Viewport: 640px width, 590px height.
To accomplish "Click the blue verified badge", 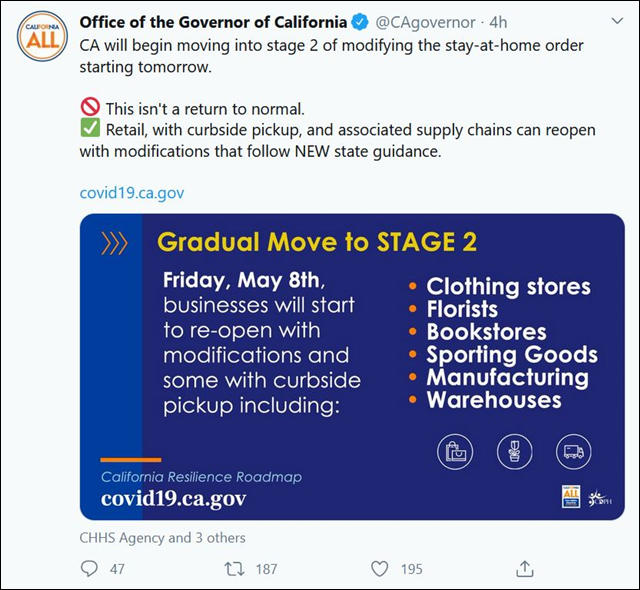I will (360, 22).
